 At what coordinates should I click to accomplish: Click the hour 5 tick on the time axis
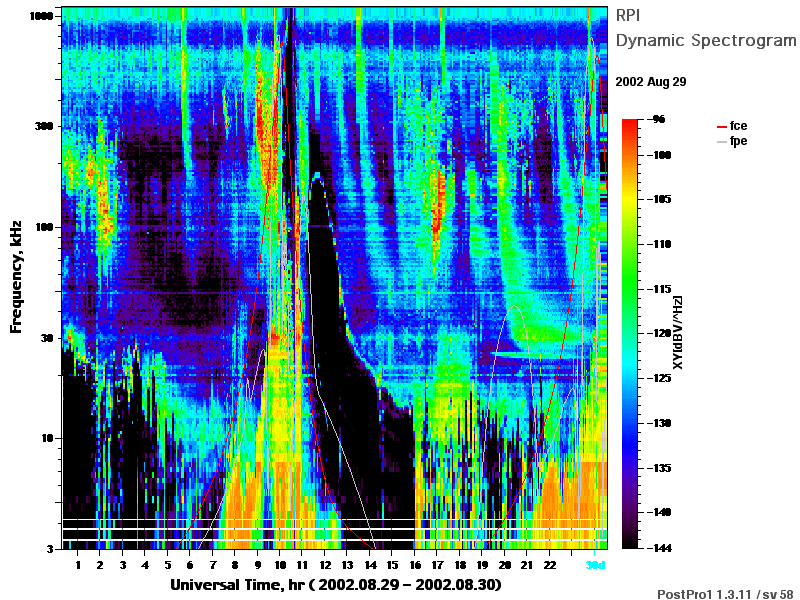point(167,565)
